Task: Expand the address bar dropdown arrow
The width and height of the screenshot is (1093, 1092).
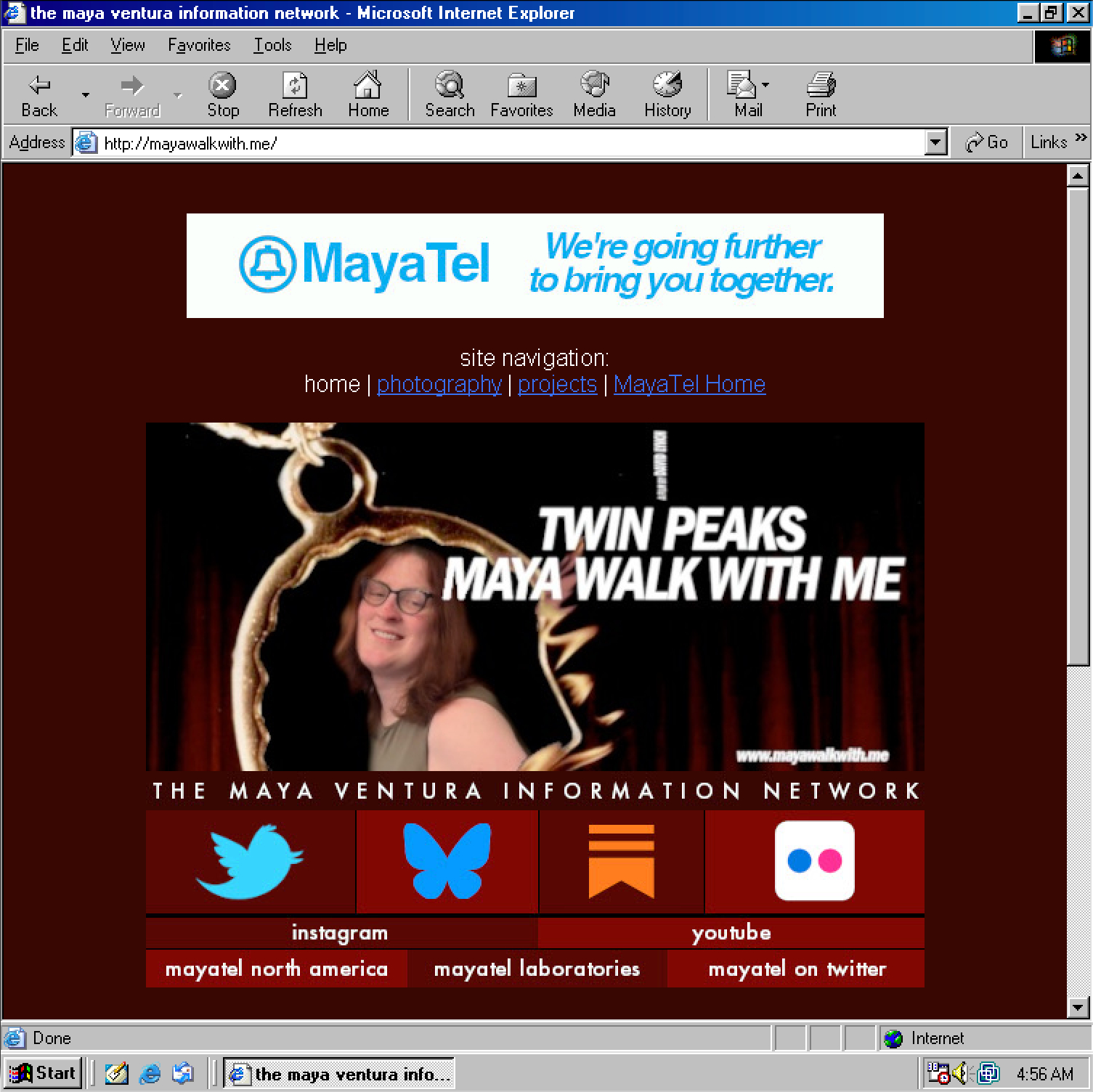Action: [x=936, y=142]
